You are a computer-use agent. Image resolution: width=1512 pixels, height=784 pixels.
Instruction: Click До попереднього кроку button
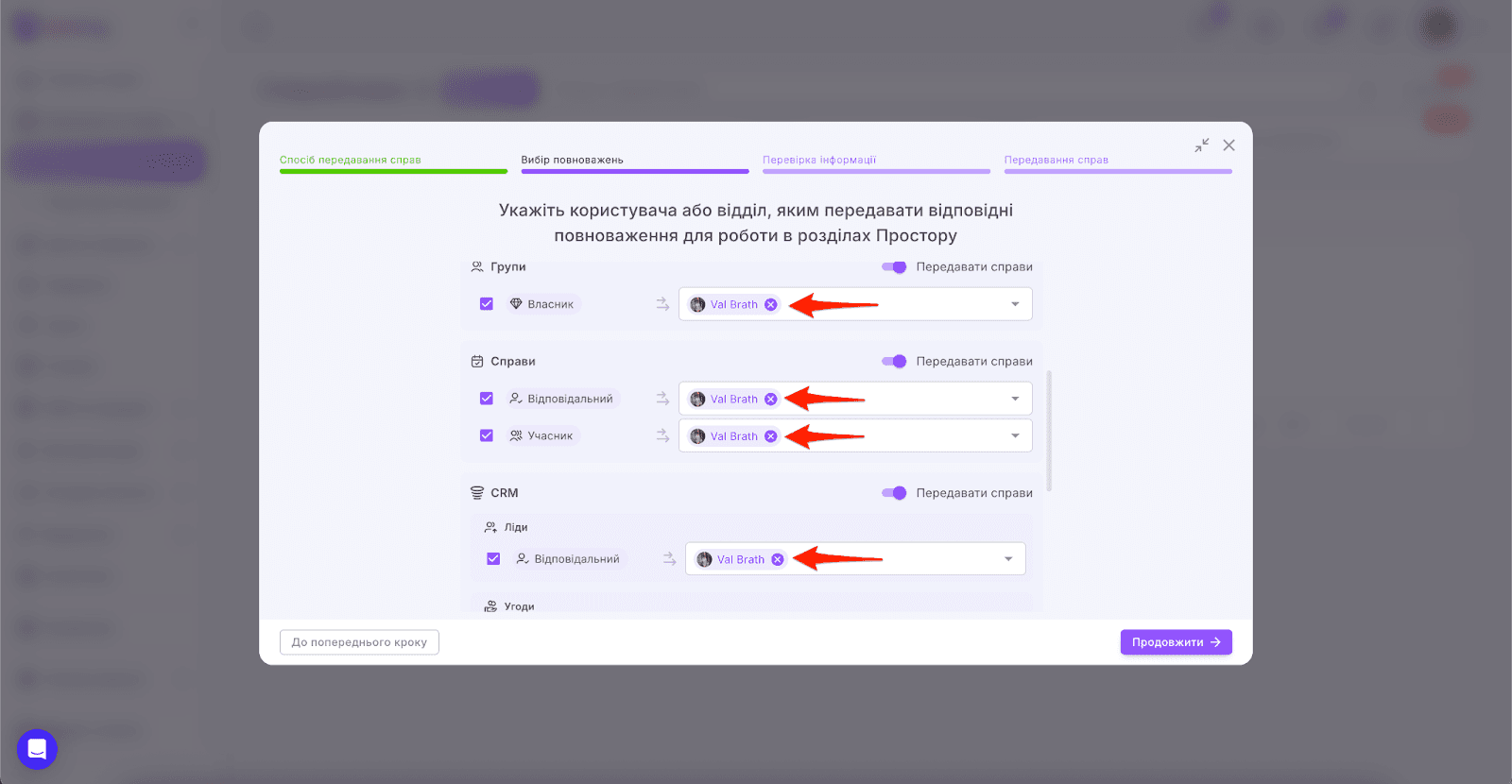[x=359, y=642]
